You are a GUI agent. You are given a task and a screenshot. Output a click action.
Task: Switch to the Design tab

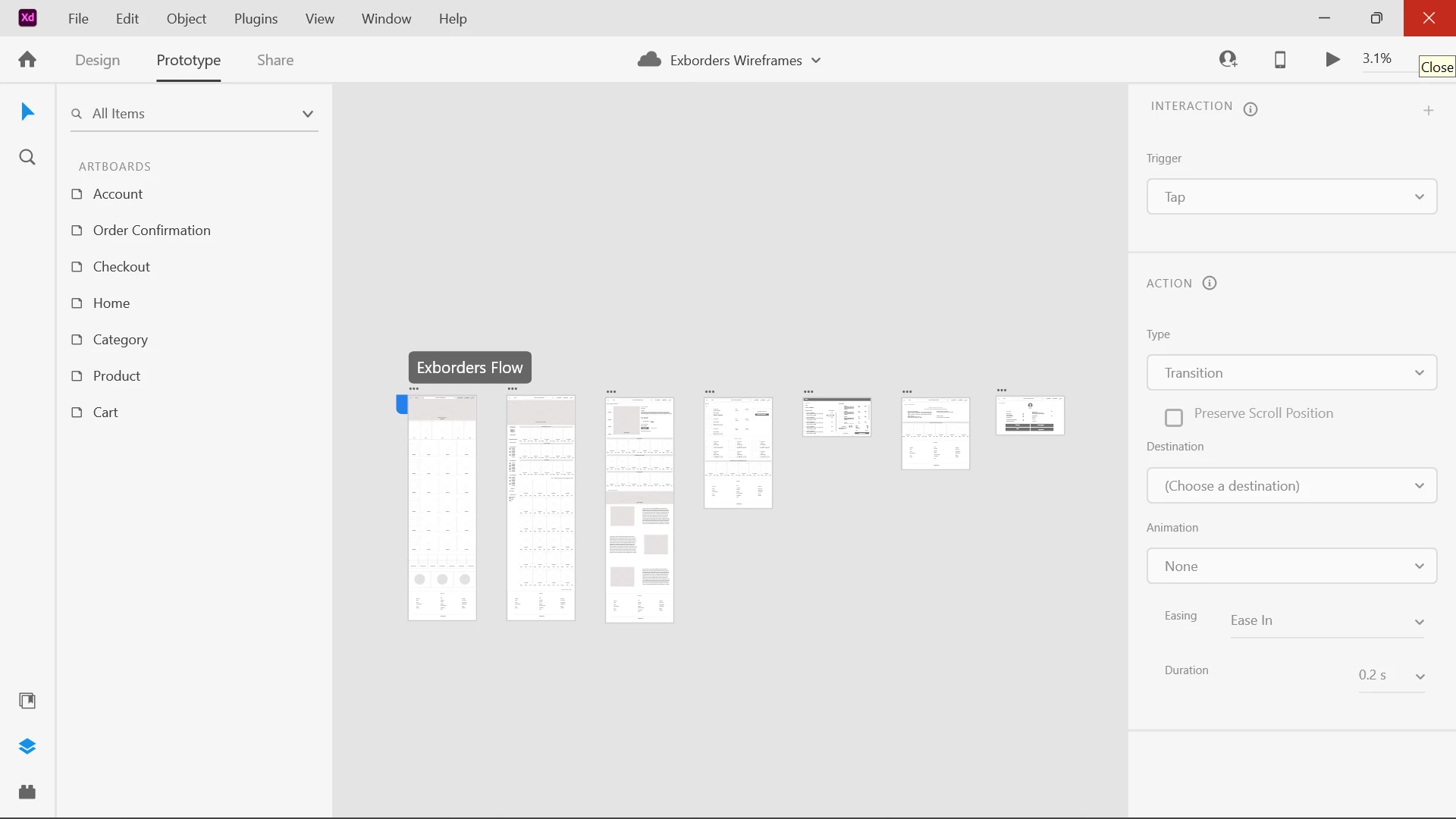[x=97, y=60]
